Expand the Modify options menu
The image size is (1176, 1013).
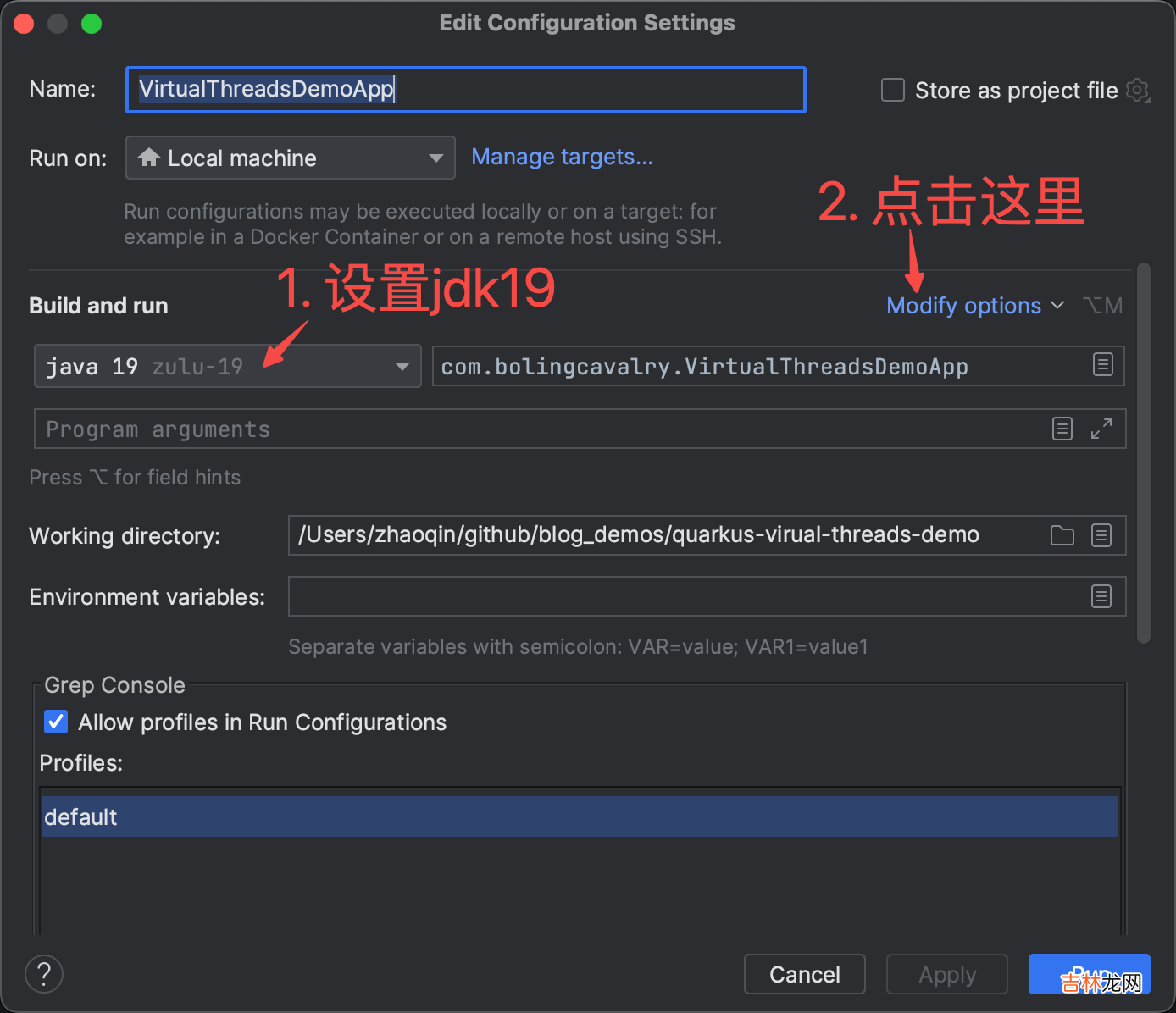point(974,306)
